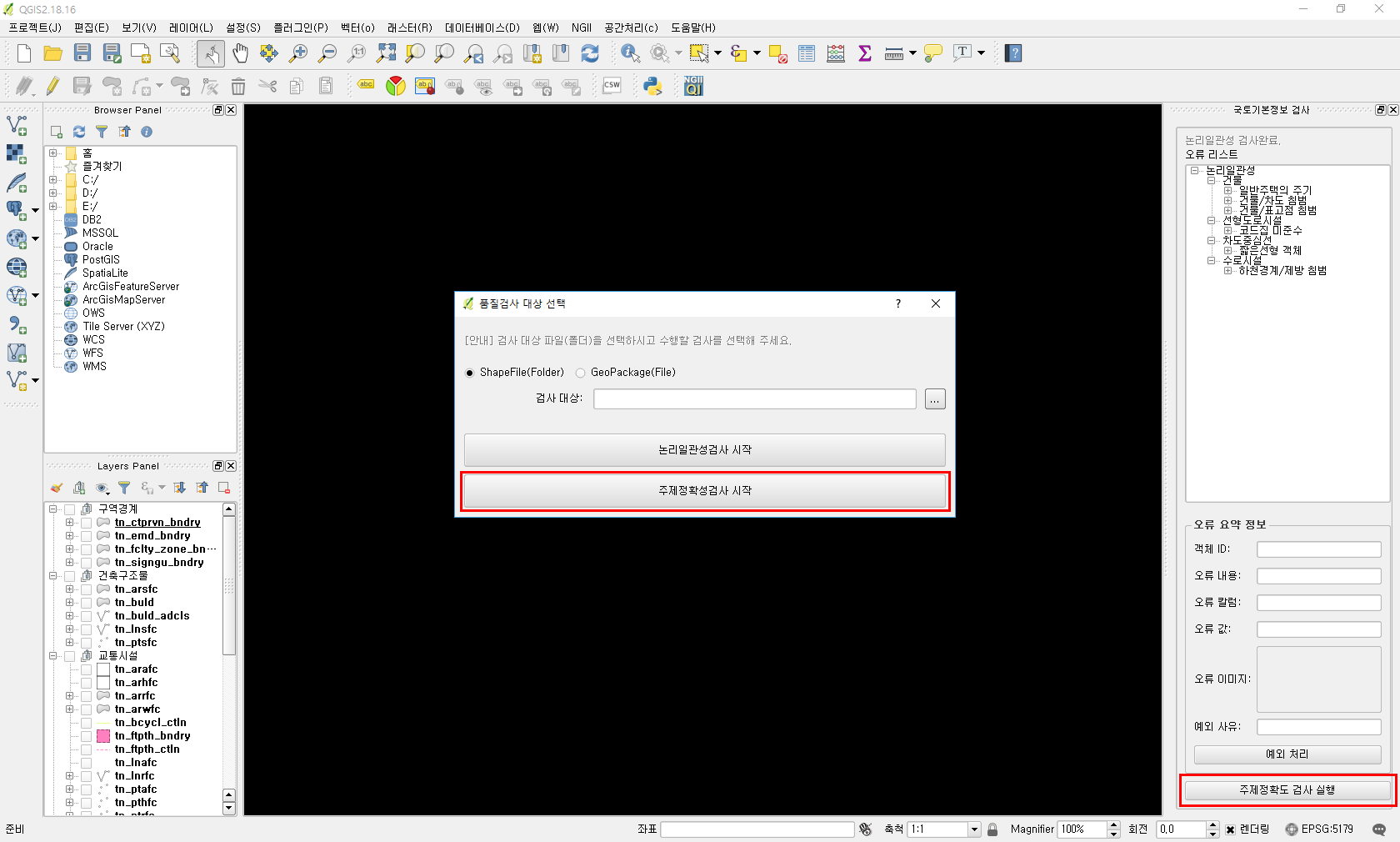The image size is (1400, 842).
Task: Click the pink tn_ftpth_bndry color swatch
Action: pos(103,736)
